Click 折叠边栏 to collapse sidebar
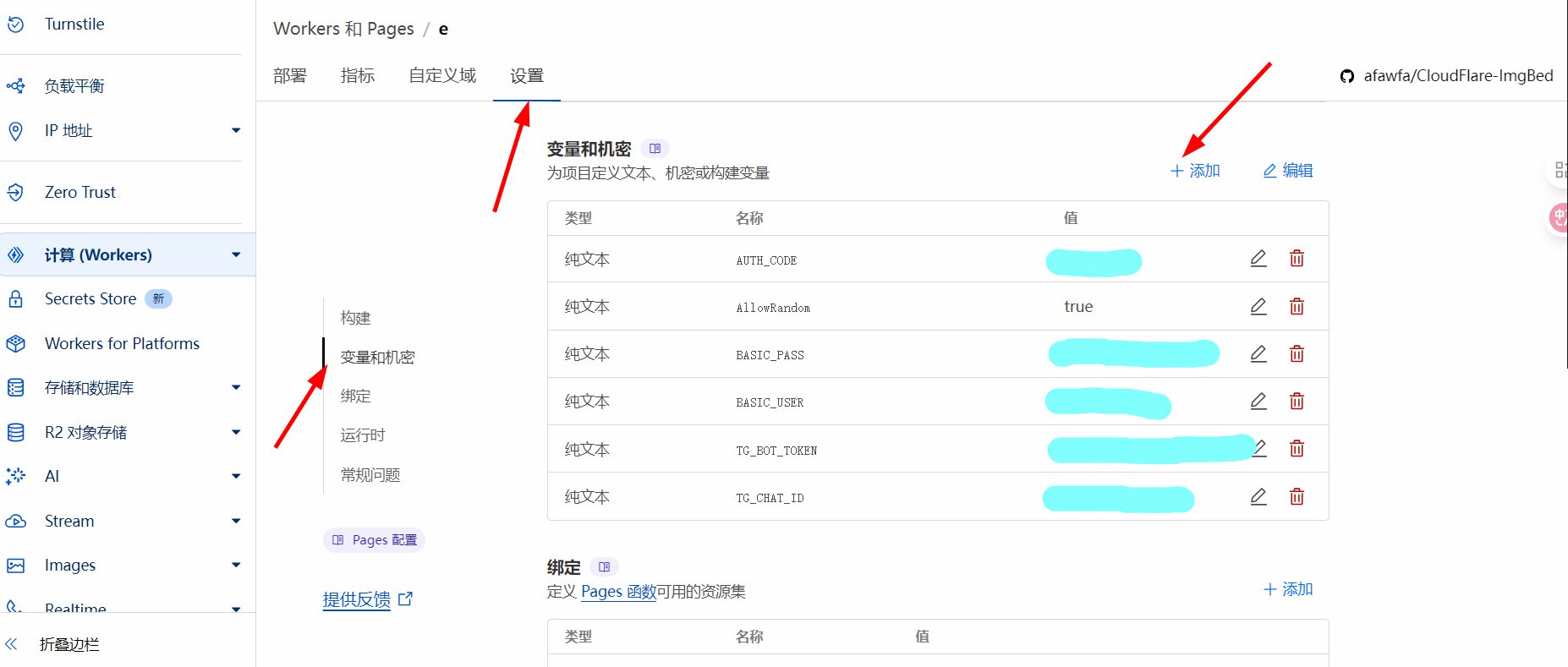This screenshot has width=1568, height=667. [x=69, y=644]
